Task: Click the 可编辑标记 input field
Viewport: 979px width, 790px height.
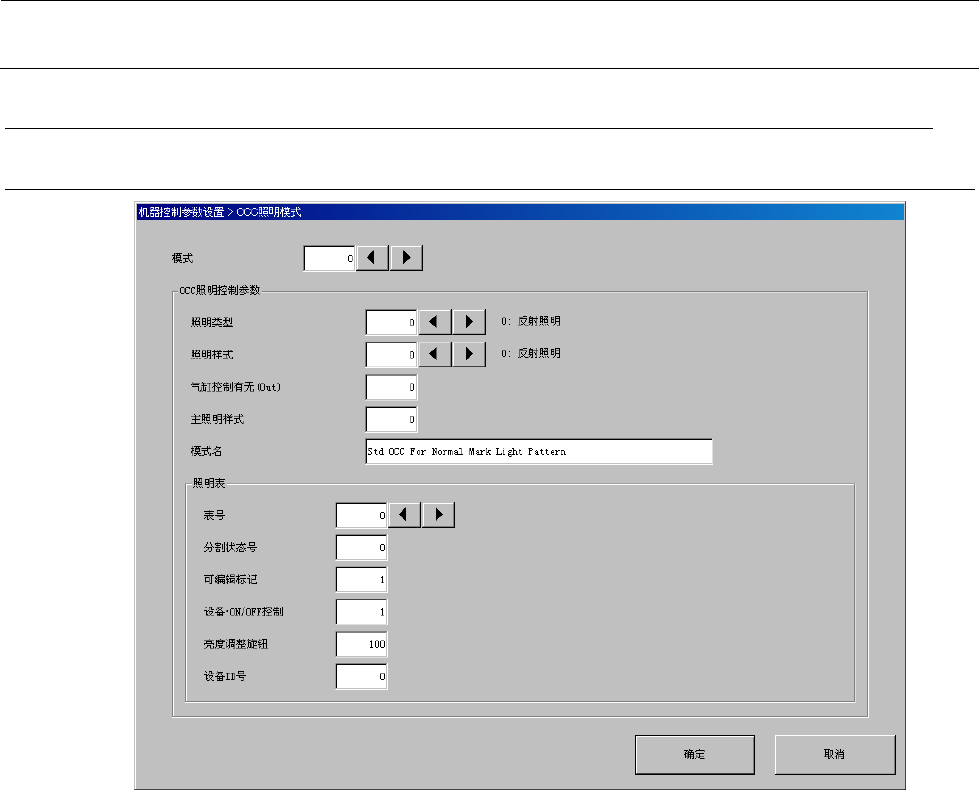Action: 362,580
